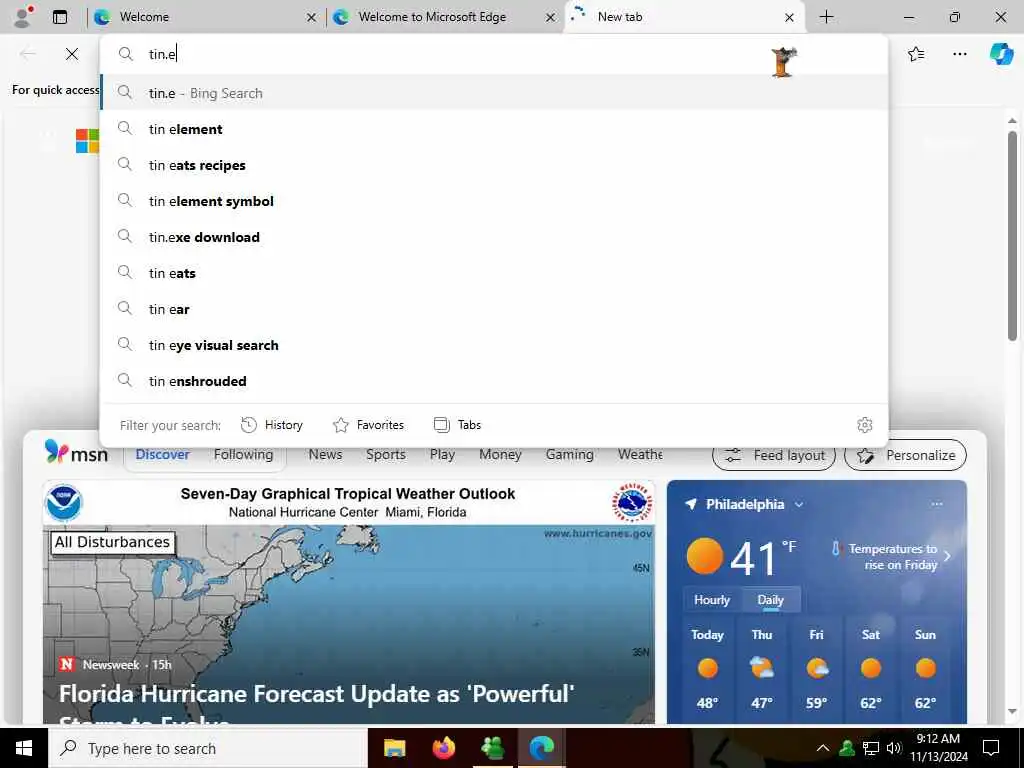Click the weather location arrow icon
The image size is (1024, 768).
pyautogui.click(x=690, y=504)
